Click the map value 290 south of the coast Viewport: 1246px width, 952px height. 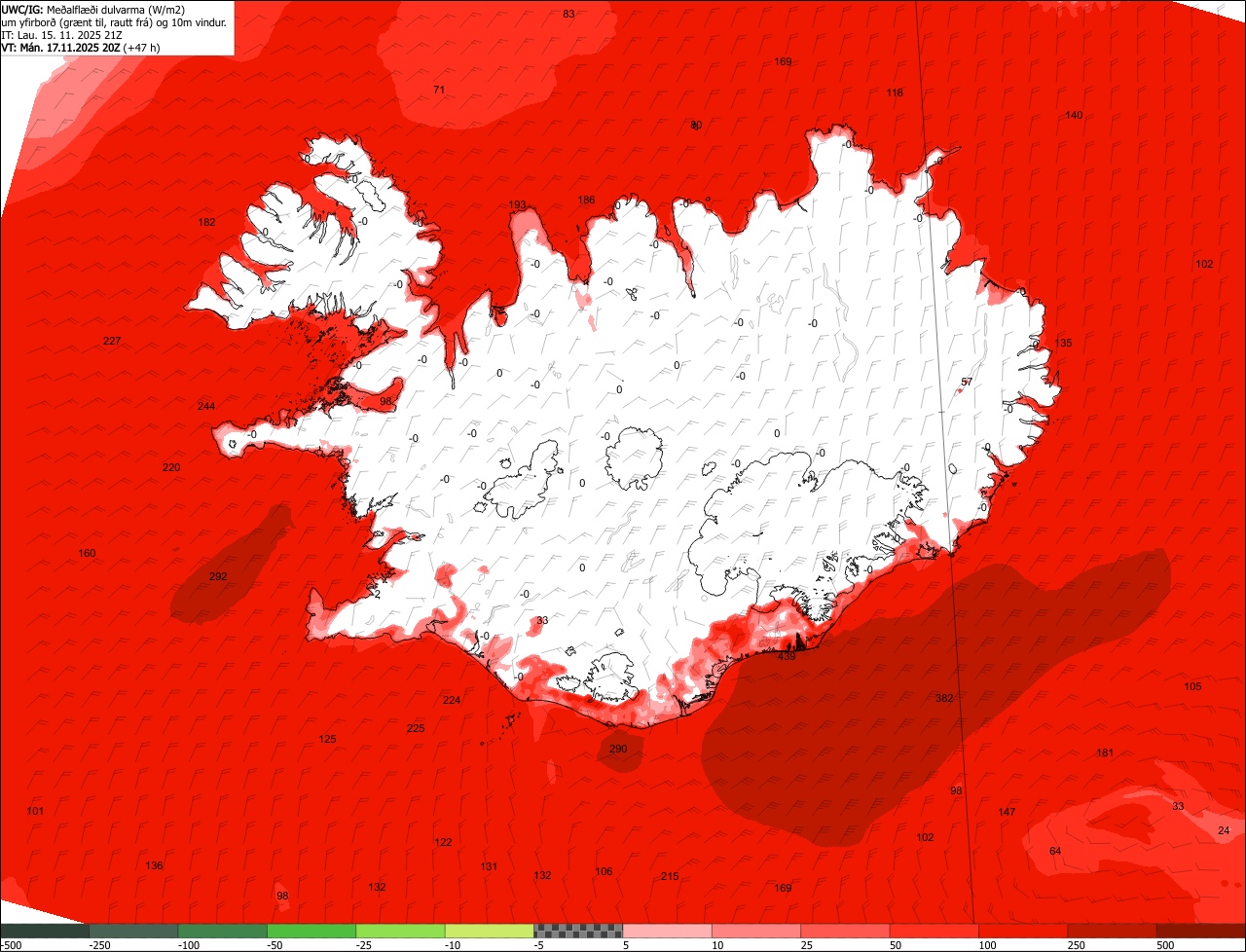tap(618, 750)
